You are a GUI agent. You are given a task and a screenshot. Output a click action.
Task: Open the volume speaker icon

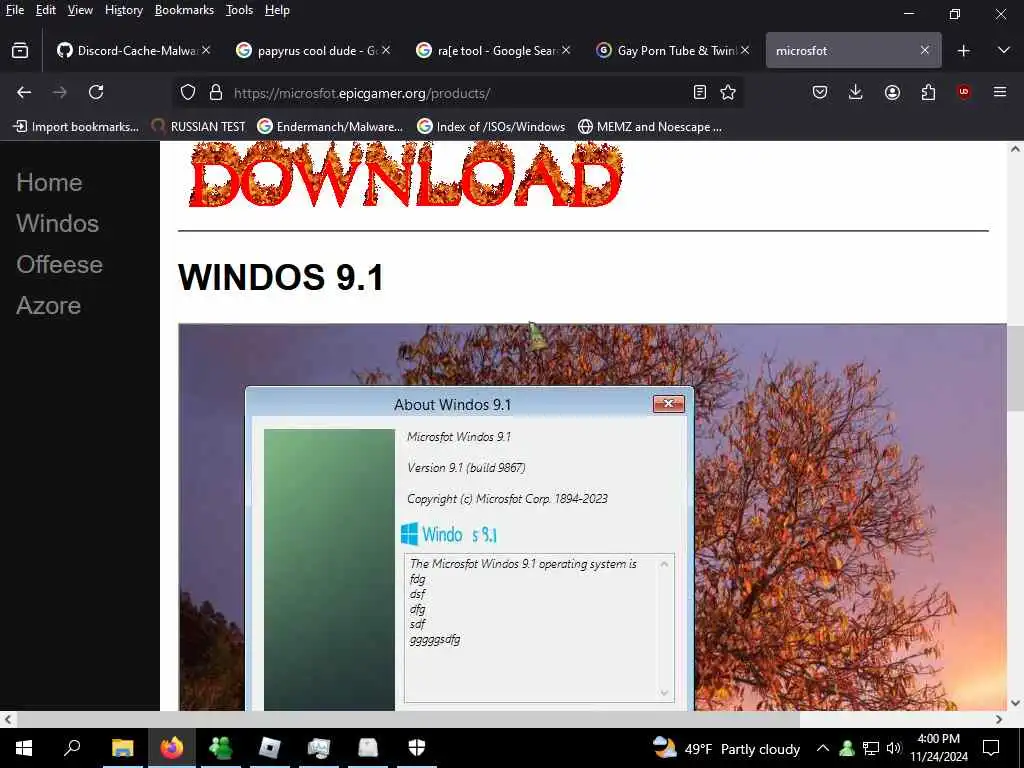tap(894, 748)
